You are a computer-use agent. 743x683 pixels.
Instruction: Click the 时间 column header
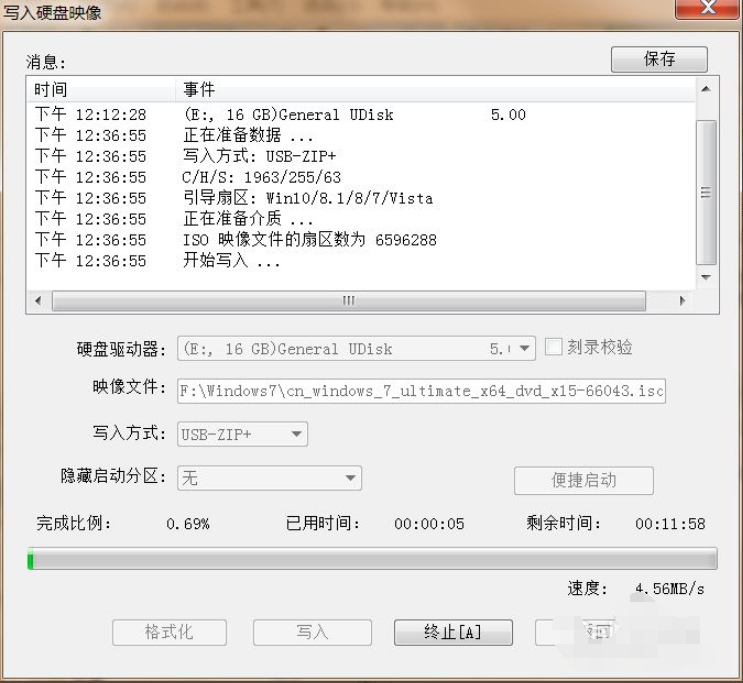(100, 90)
